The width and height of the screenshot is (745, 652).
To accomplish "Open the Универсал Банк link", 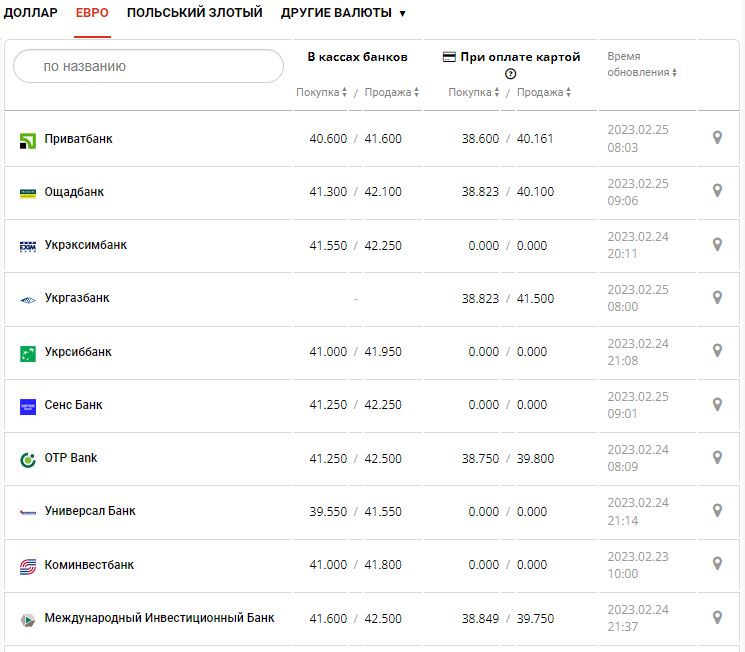I will [x=90, y=511].
